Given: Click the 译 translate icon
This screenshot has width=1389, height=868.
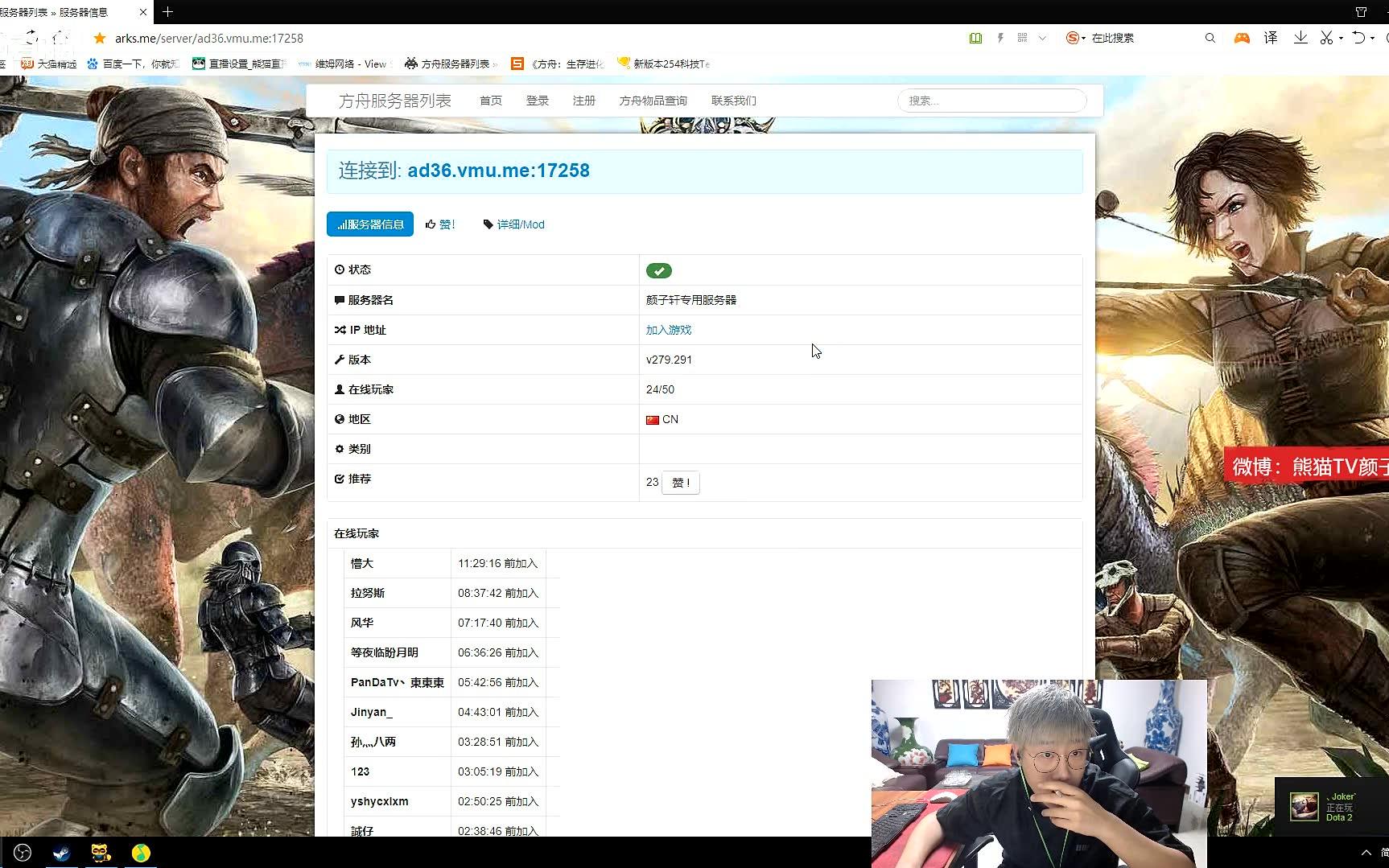Looking at the screenshot, I should (1271, 38).
